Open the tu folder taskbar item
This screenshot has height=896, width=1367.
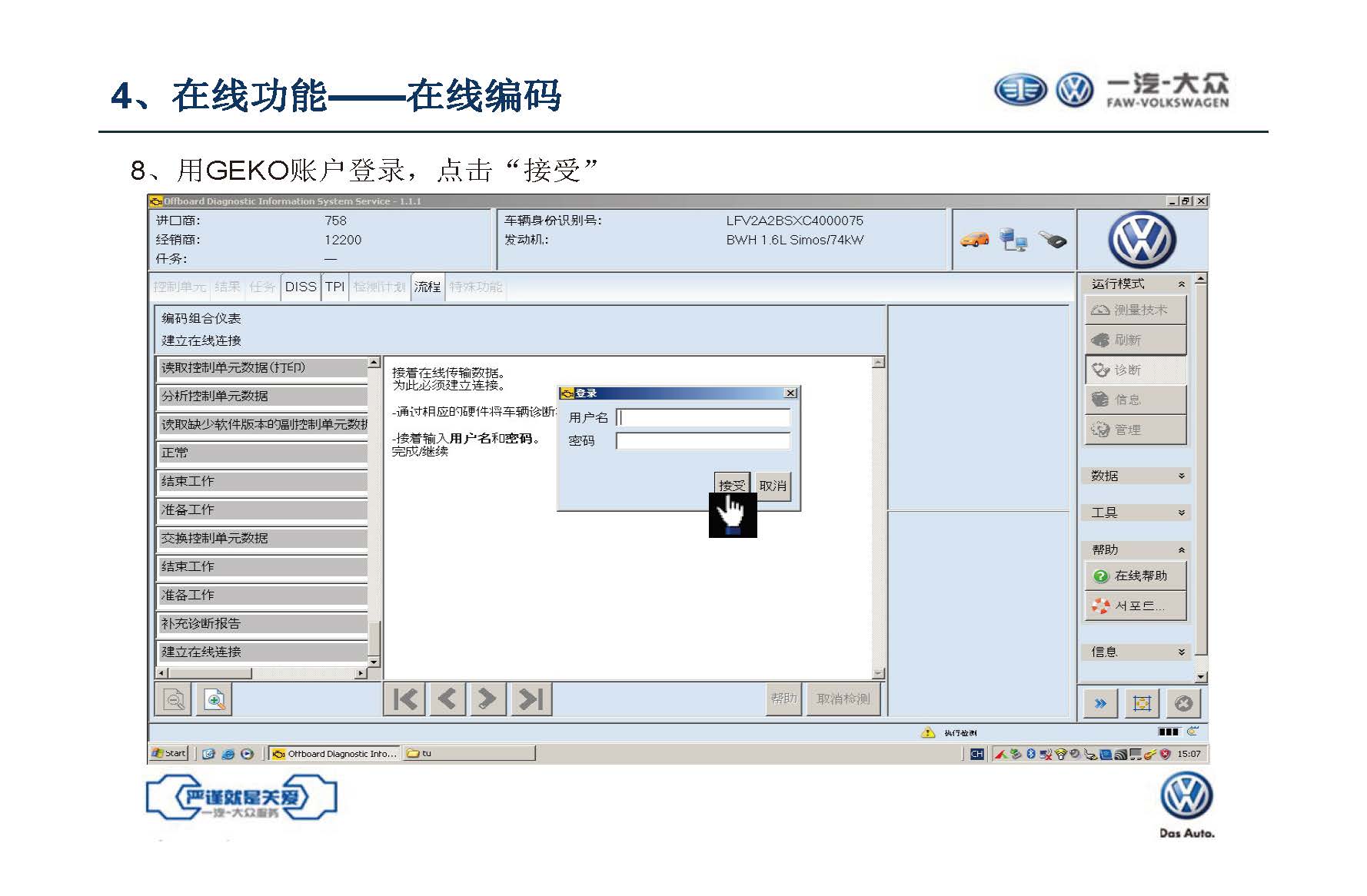pyautogui.click(x=469, y=754)
